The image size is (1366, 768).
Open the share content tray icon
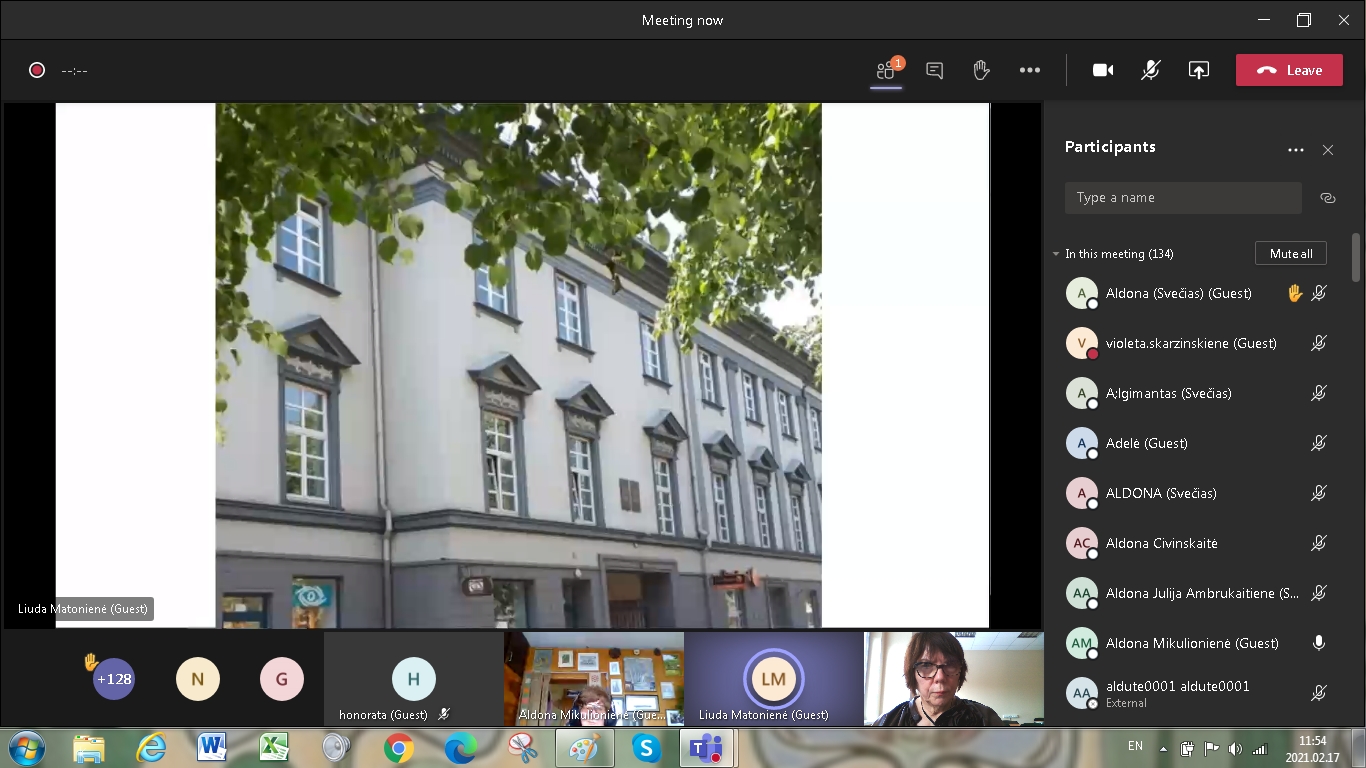pyautogui.click(x=1198, y=70)
